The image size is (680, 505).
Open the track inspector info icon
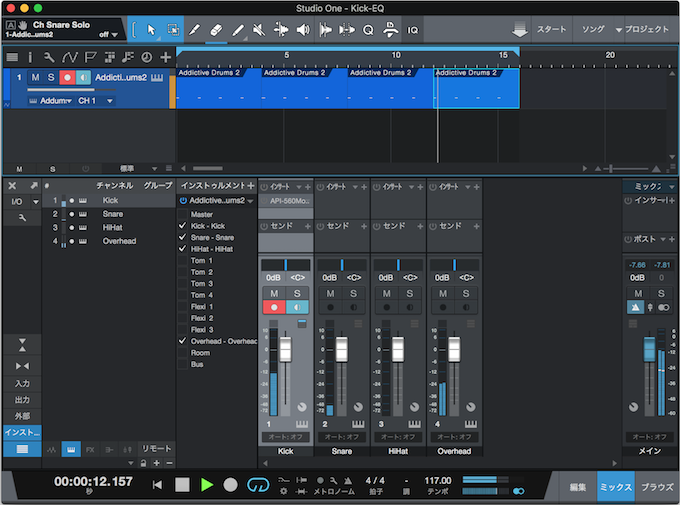pyautogui.click(x=30, y=57)
